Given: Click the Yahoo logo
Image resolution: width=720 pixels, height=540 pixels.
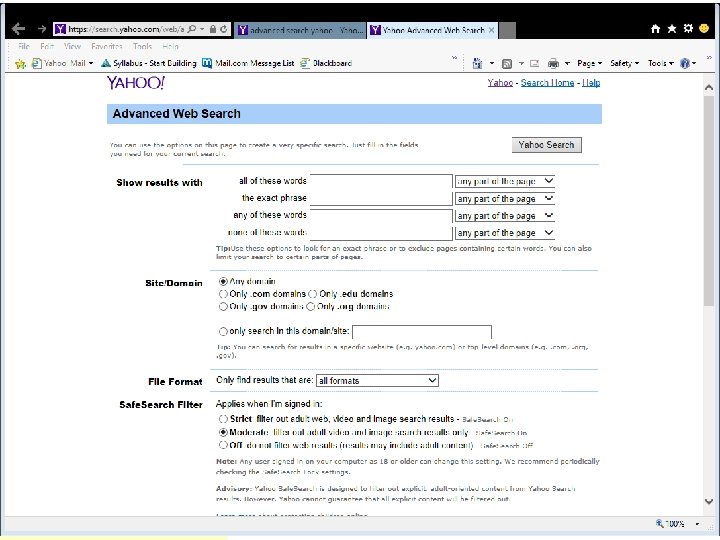Looking at the screenshot, I should point(136,83).
